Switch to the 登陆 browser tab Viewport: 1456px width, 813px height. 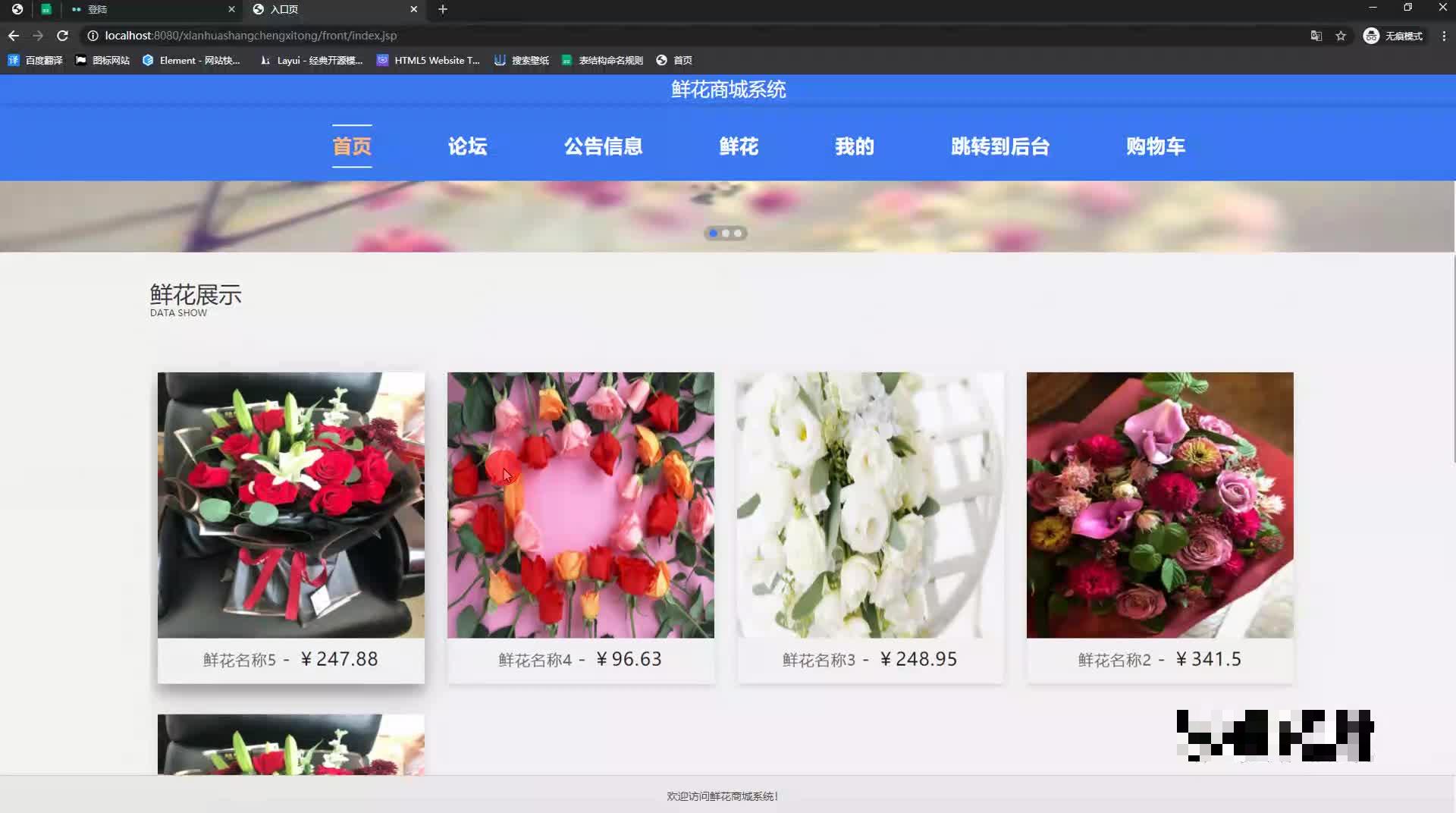click(x=152, y=9)
